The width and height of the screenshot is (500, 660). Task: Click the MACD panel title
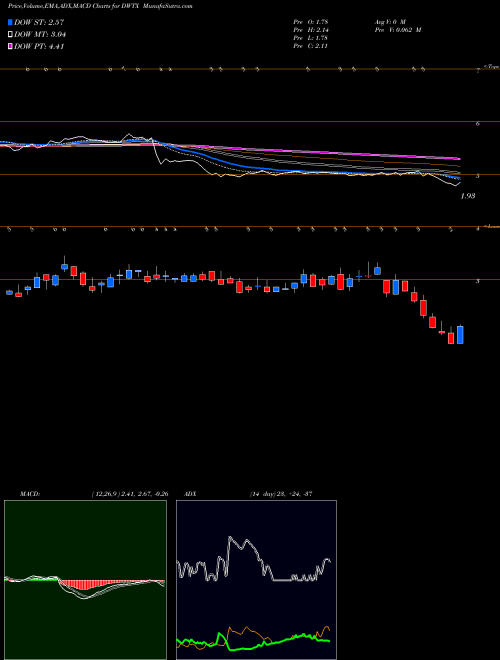(x=29, y=494)
